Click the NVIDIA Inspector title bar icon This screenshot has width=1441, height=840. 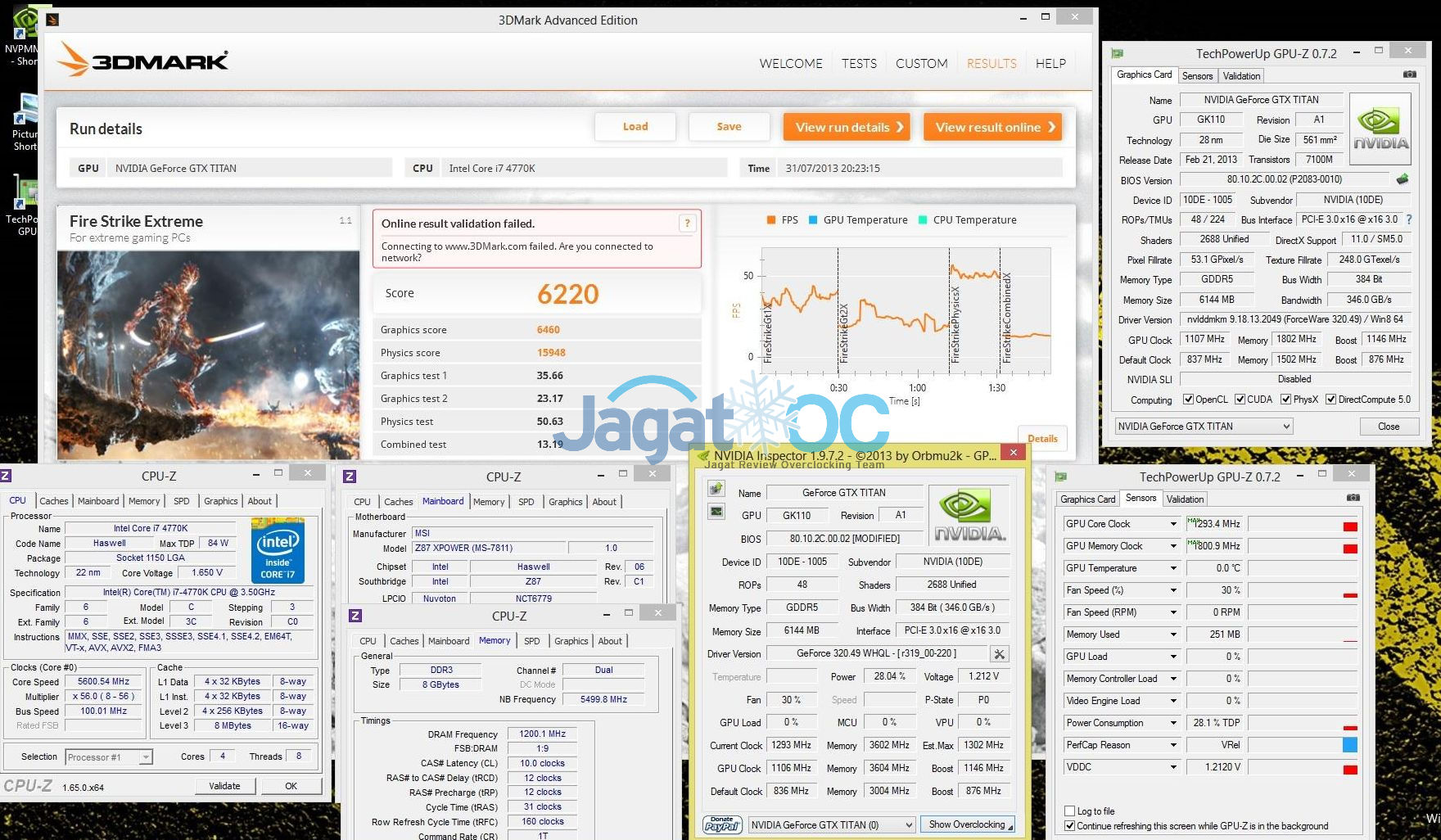[703, 455]
